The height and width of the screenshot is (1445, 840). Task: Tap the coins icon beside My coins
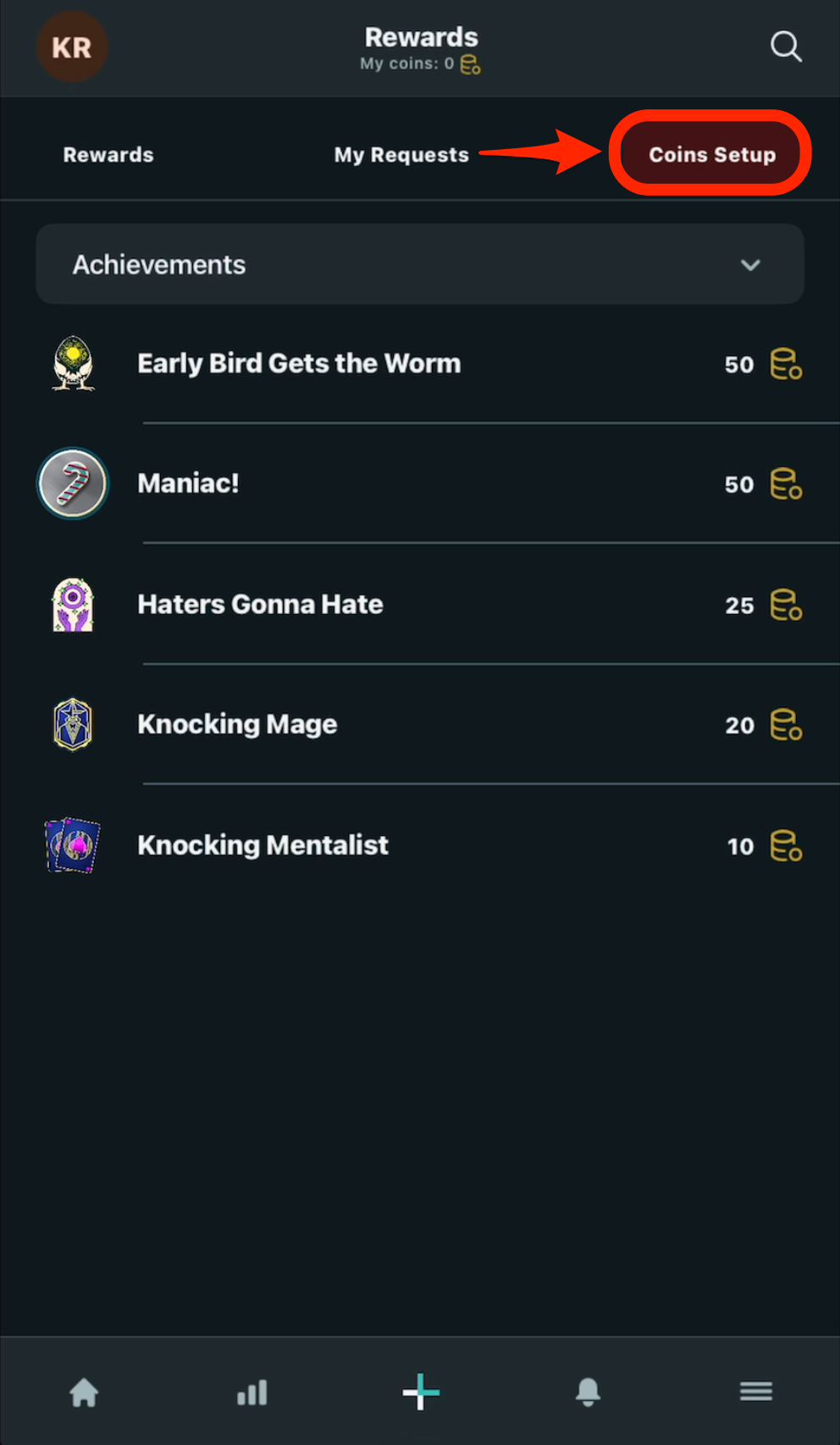pos(471,64)
